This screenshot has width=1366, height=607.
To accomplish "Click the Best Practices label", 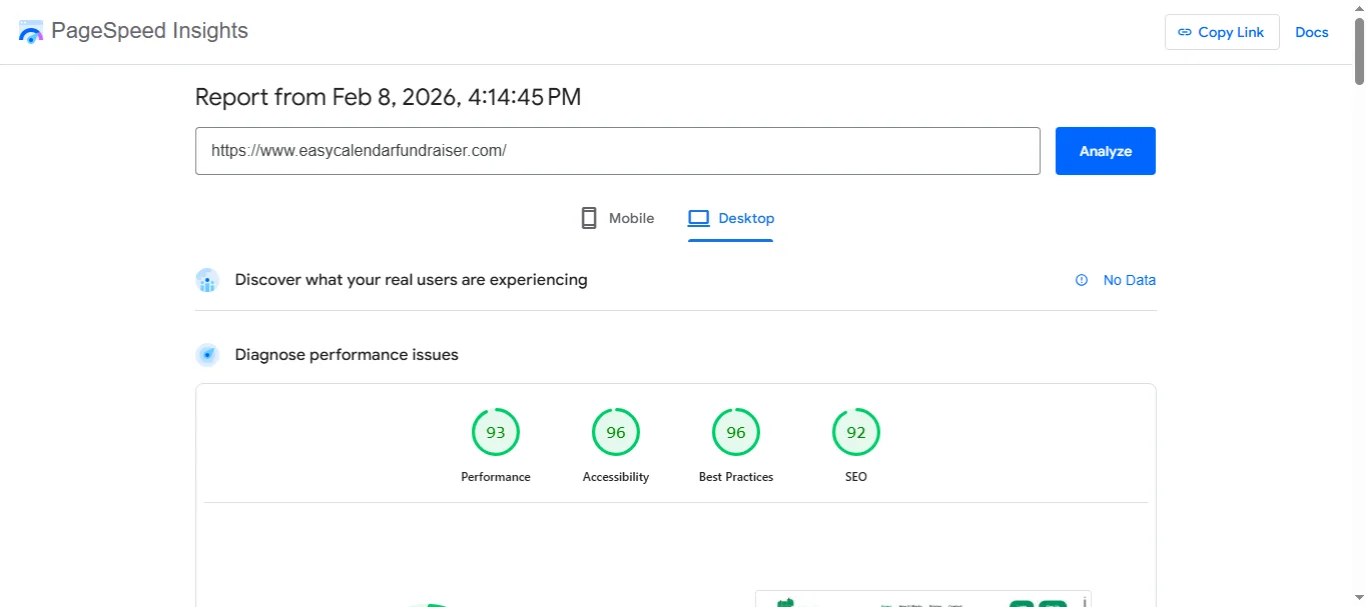I will pos(735,477).
